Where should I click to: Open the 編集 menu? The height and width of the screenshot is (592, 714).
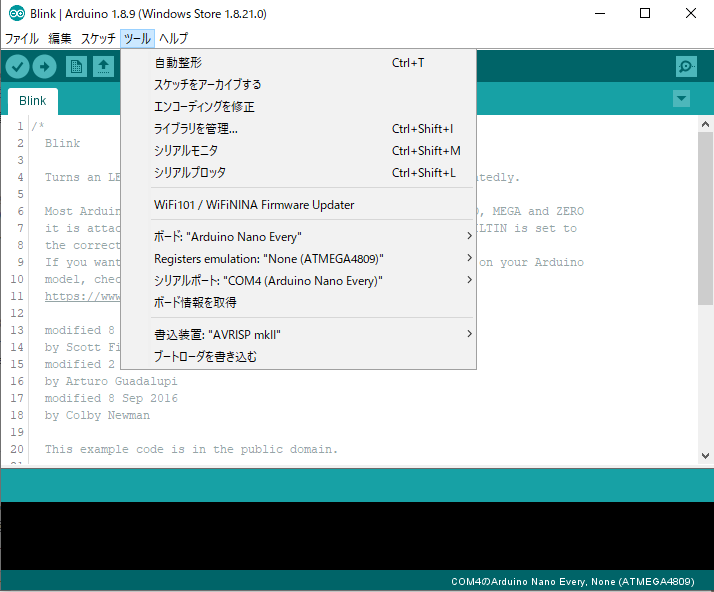tap(60, 39)
